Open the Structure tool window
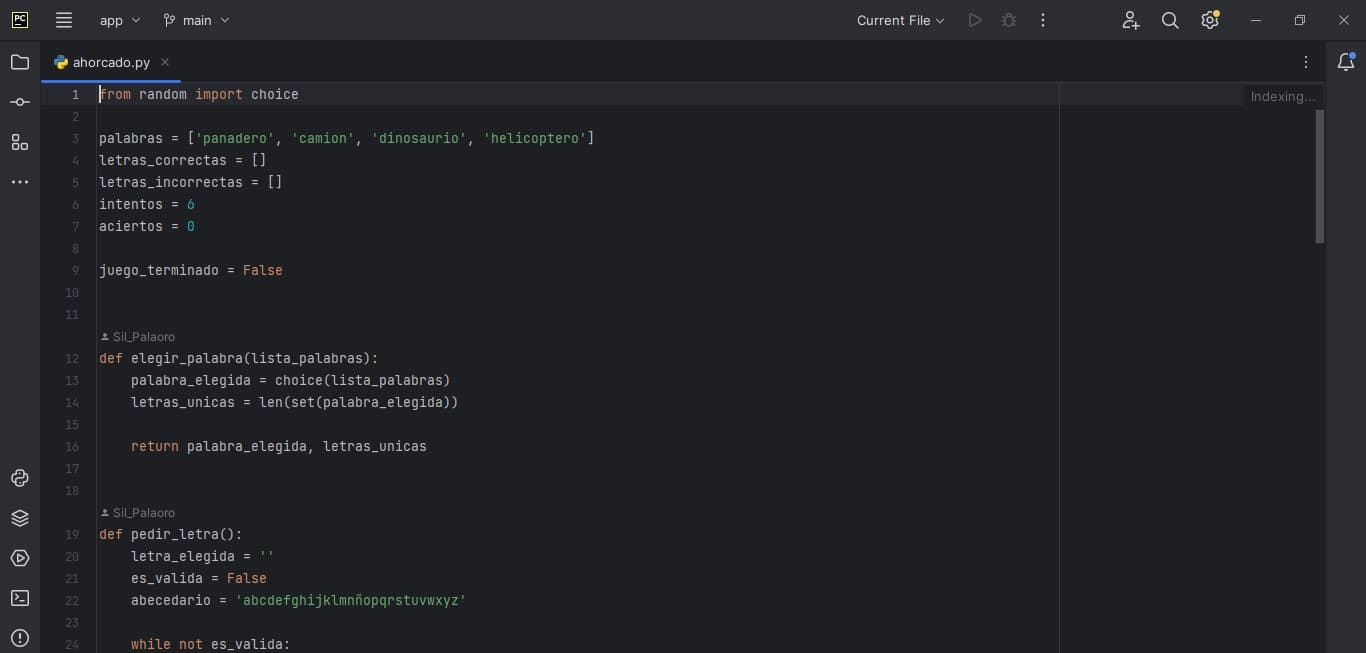The width and height of the screenshot is (1366, 653). (20, 142)
